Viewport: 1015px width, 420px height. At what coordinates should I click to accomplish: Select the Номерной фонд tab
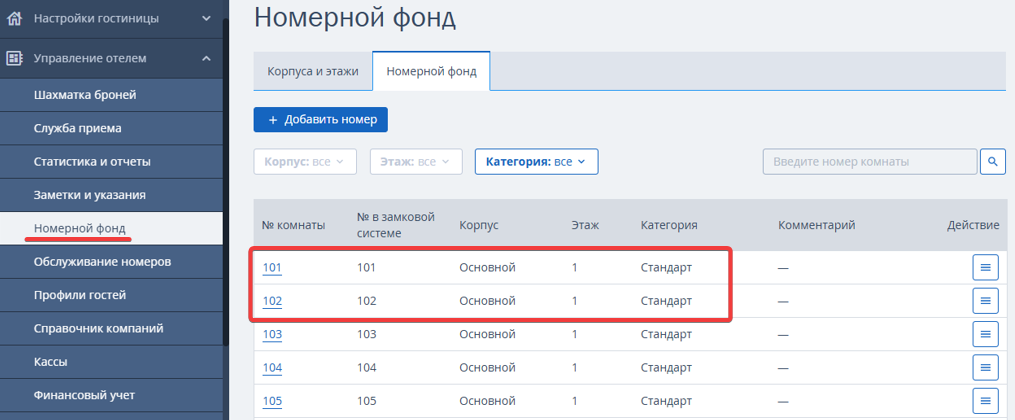(x=431, y=71)
